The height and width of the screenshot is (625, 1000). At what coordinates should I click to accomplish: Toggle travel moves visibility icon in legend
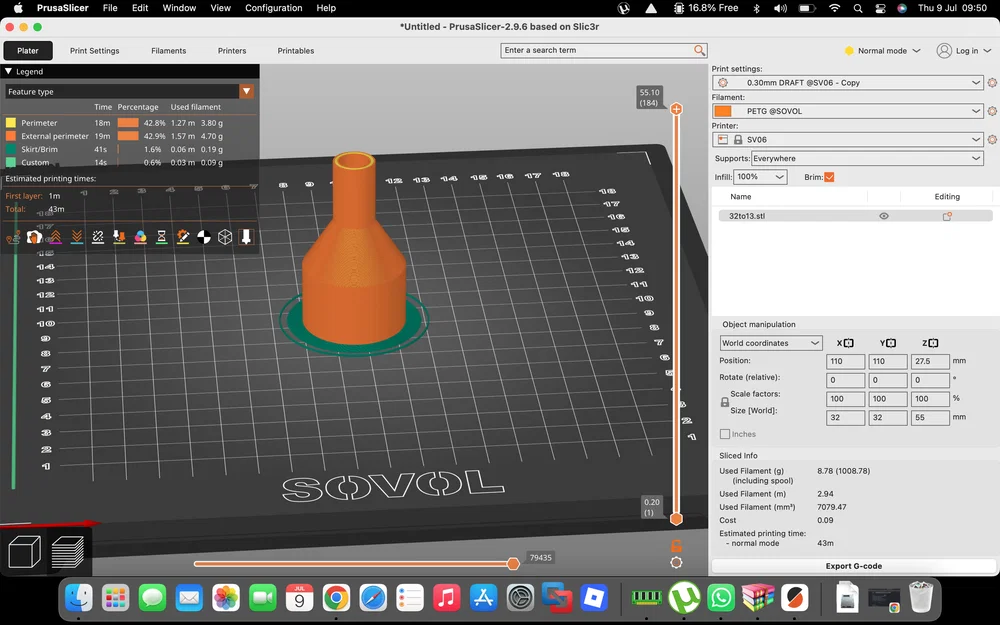(13, 237)
